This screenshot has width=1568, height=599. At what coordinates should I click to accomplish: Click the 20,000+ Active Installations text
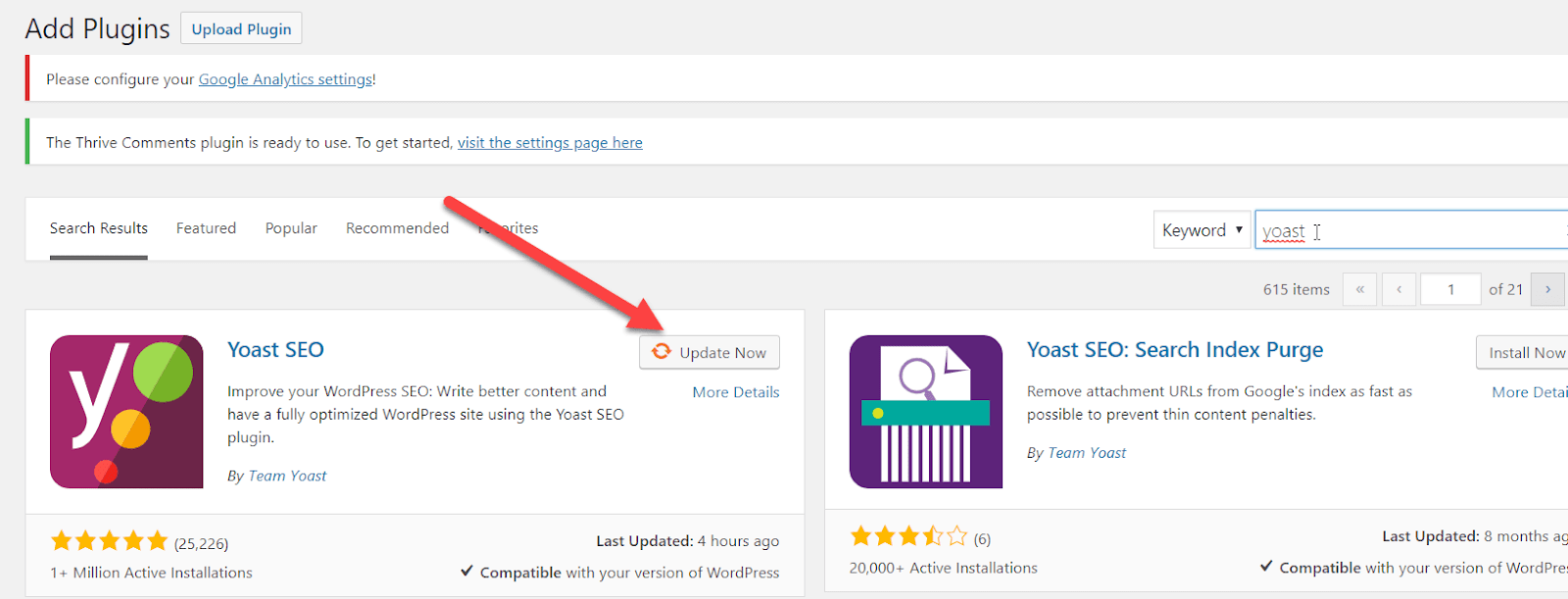click(944, 568)
